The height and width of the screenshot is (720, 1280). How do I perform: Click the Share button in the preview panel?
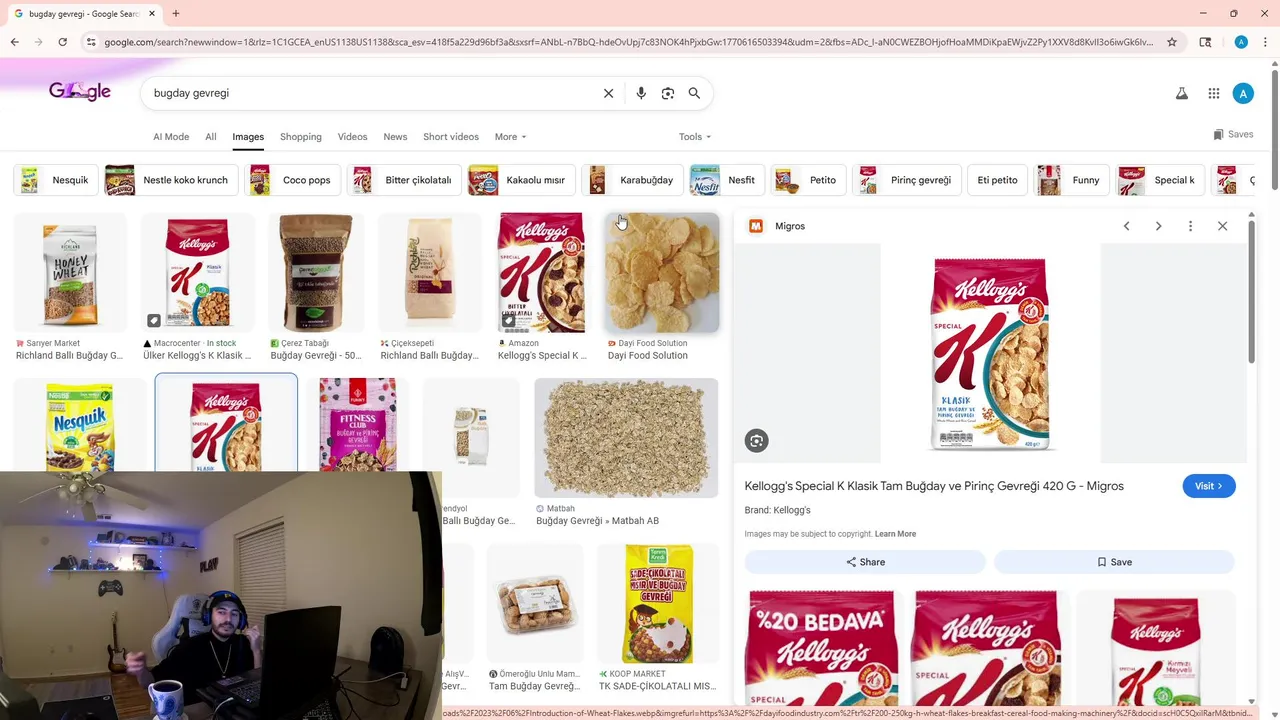pos(865,562)
